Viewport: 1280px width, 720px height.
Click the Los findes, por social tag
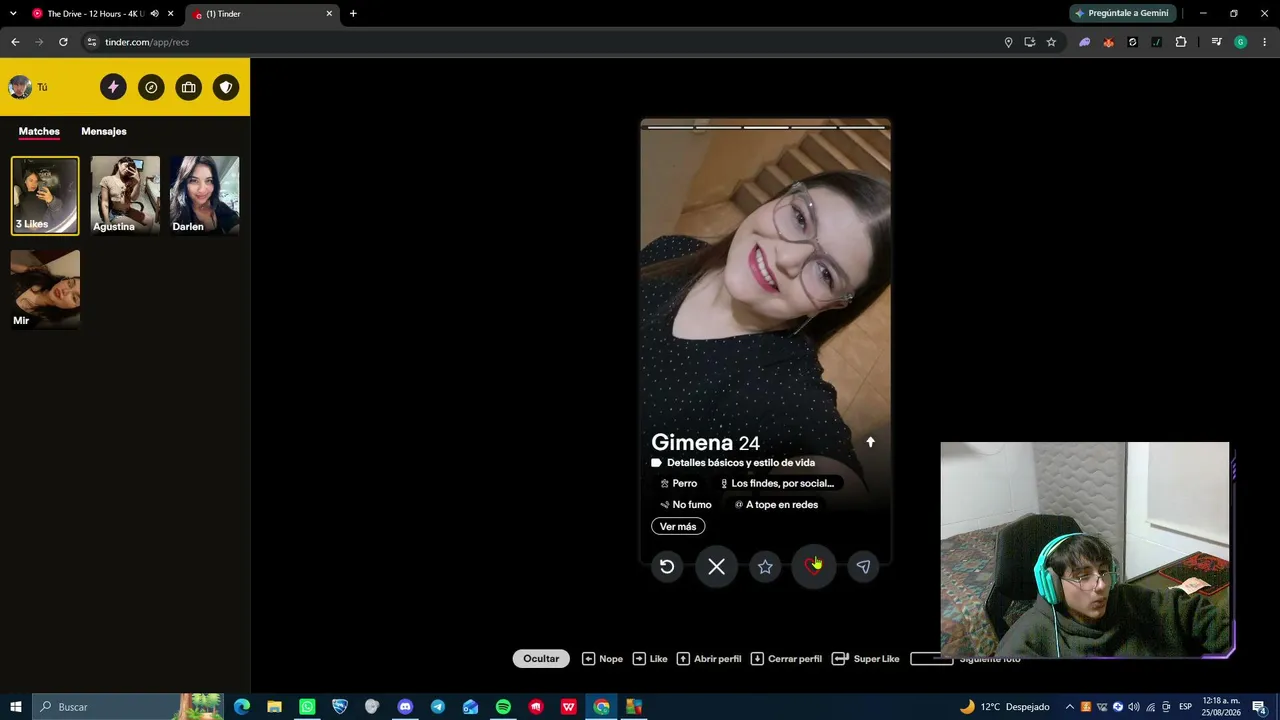point(777,484)
